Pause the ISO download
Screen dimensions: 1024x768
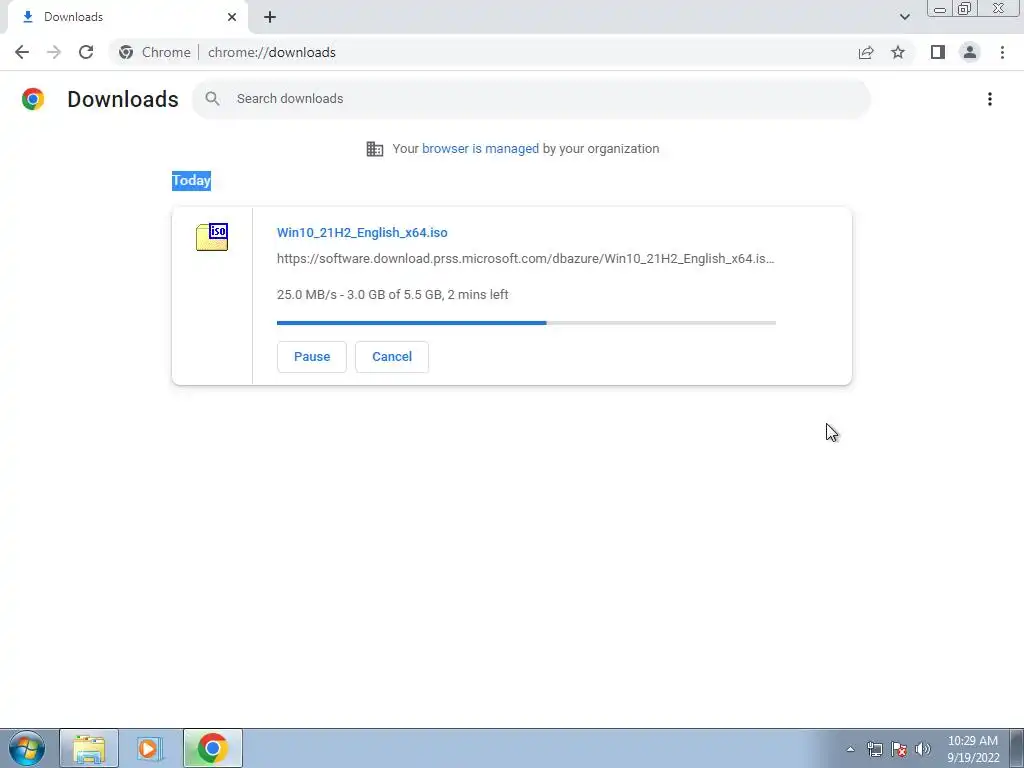[312, 357]
